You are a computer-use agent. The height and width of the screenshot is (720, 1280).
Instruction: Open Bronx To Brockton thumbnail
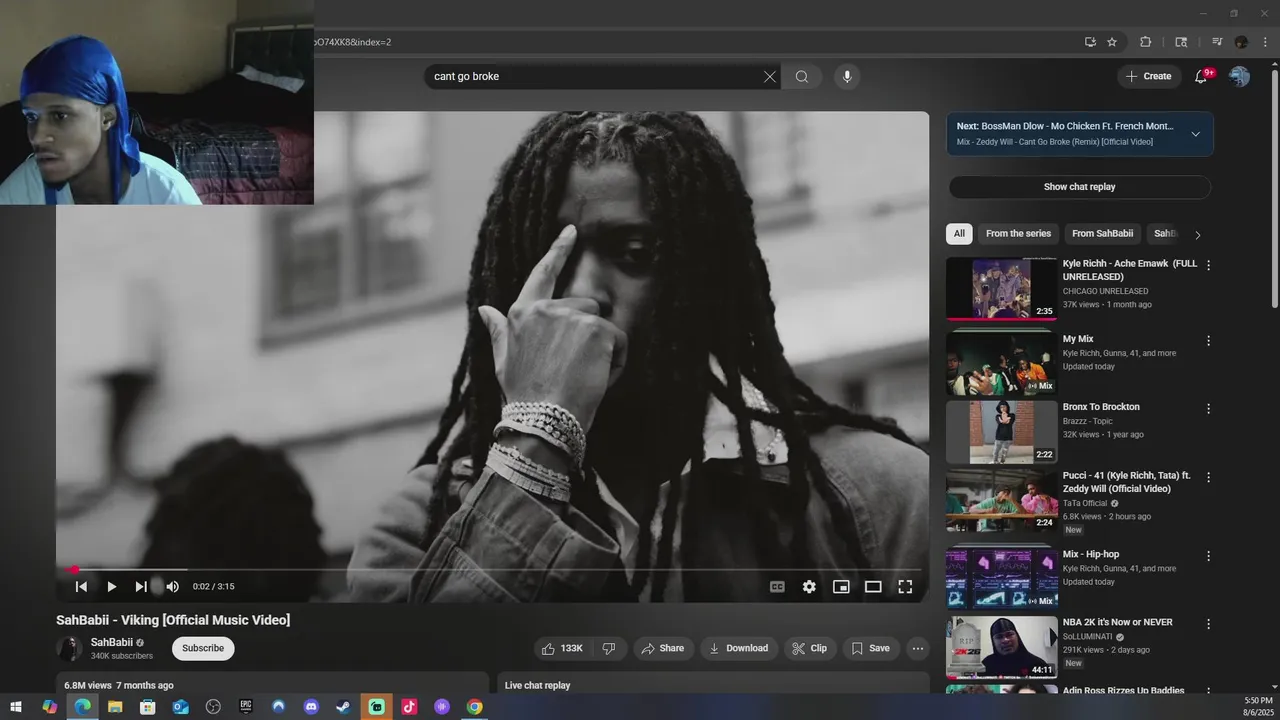[1001, 432]
